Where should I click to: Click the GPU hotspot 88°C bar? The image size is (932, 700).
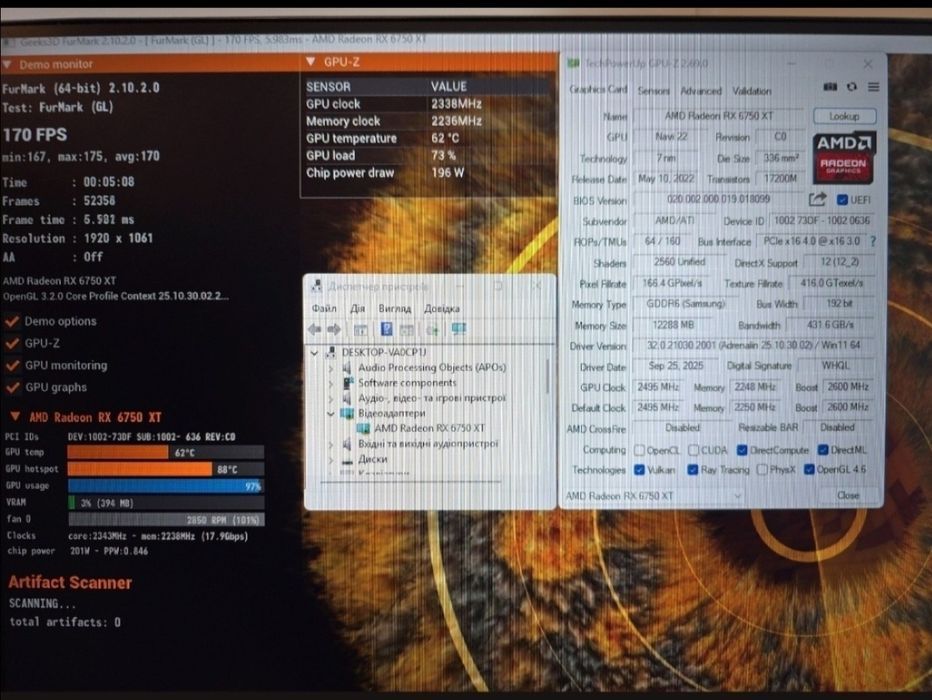click(166, 469)
